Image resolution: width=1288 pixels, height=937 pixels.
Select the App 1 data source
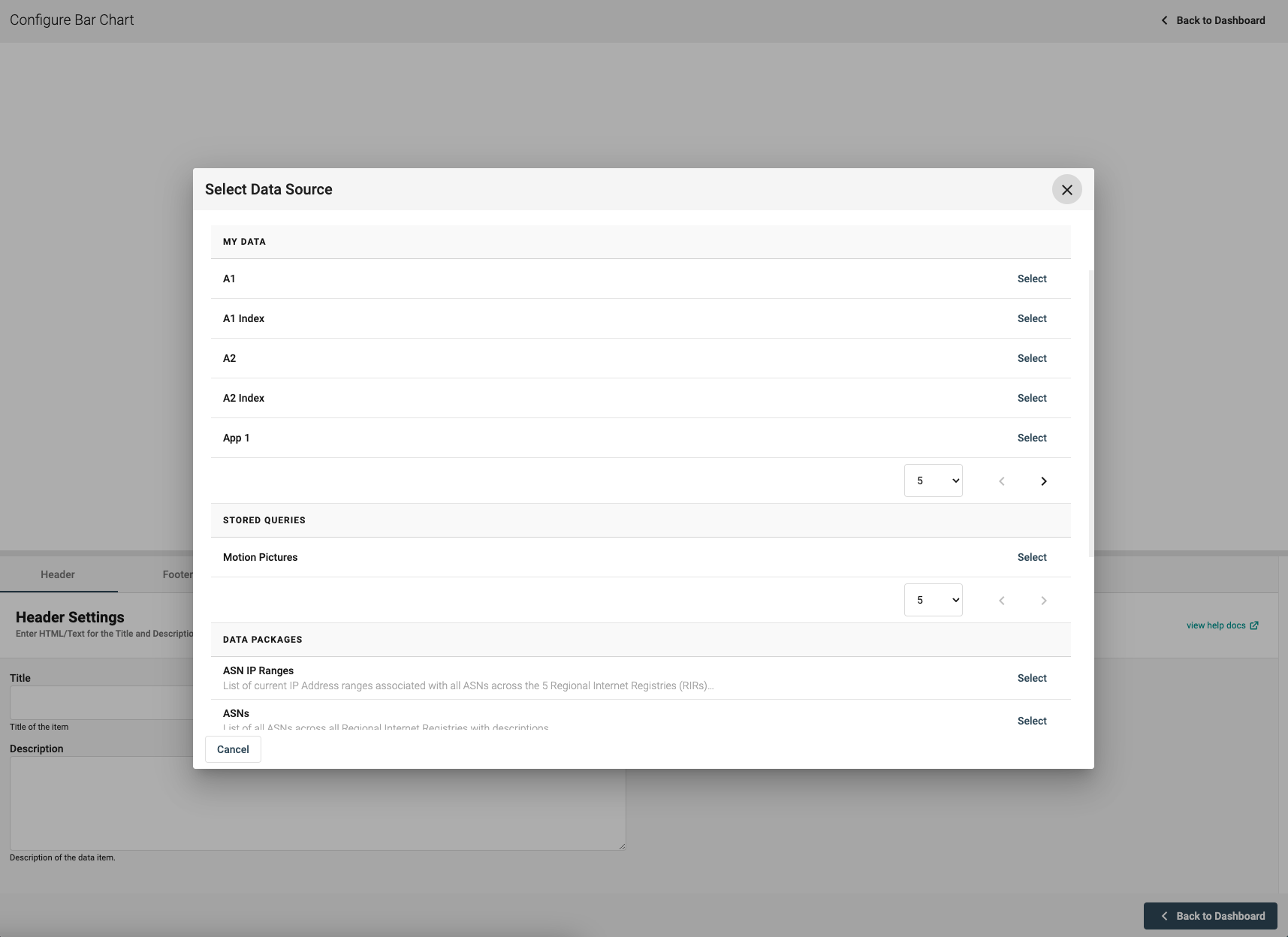tap(1031, 438)
